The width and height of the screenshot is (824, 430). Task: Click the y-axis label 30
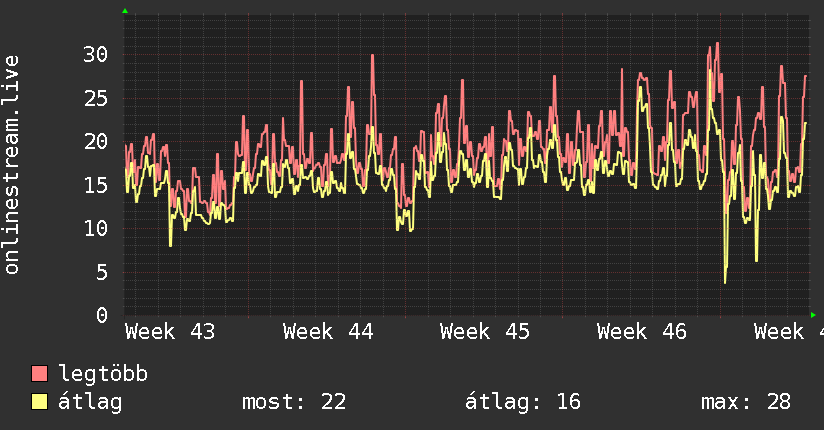tap(96, 54)
